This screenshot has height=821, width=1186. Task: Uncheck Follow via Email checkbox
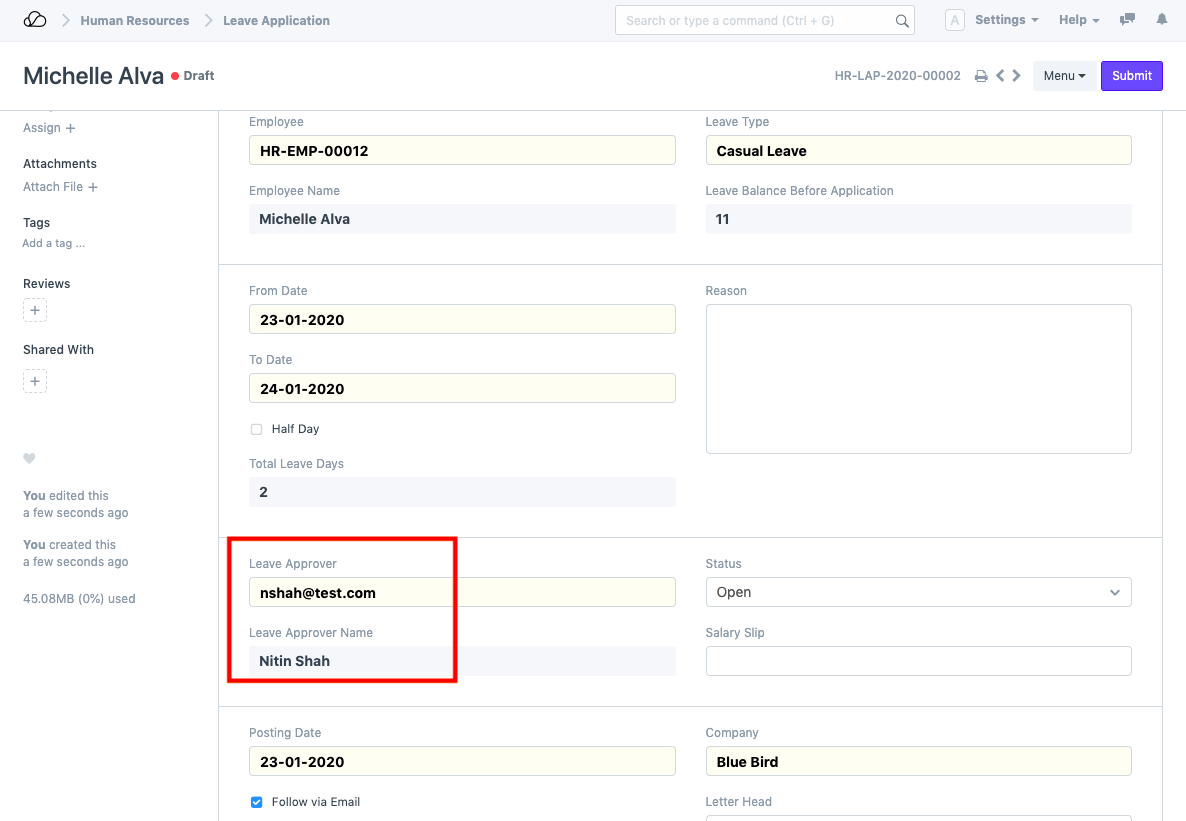(257, 802)
